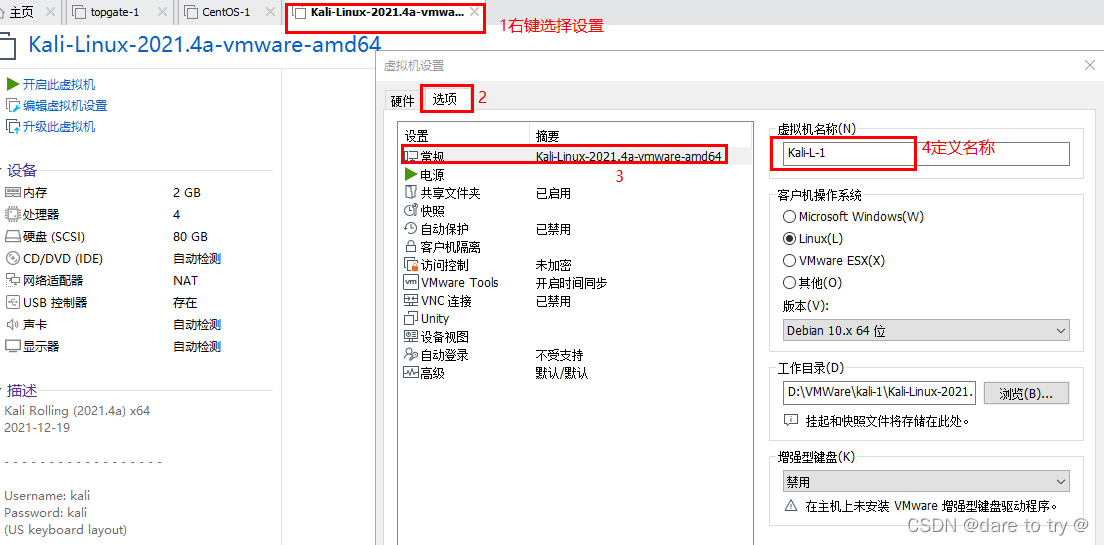Close the 主页 tab
The height and width of the screenshot is (545, 1104).
[50, 12]
